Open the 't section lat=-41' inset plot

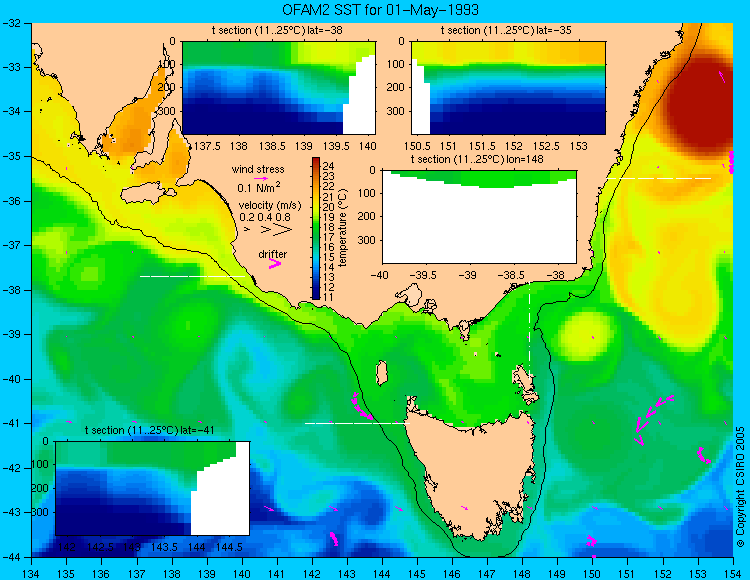[x=152, y=488]
